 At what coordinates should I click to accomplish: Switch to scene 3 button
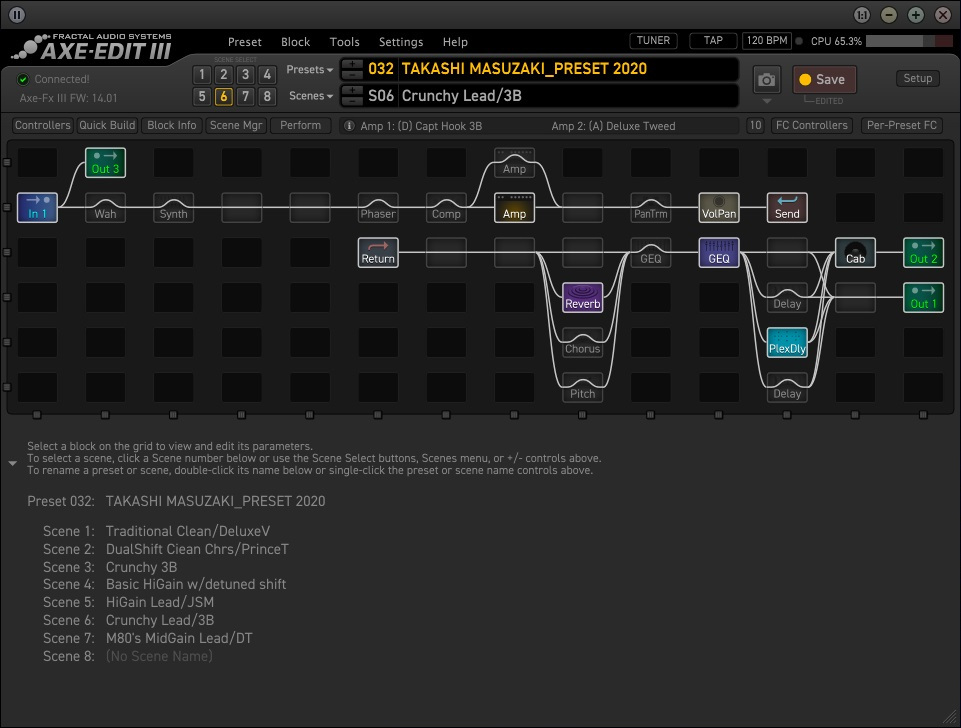[x=245, y=75]
